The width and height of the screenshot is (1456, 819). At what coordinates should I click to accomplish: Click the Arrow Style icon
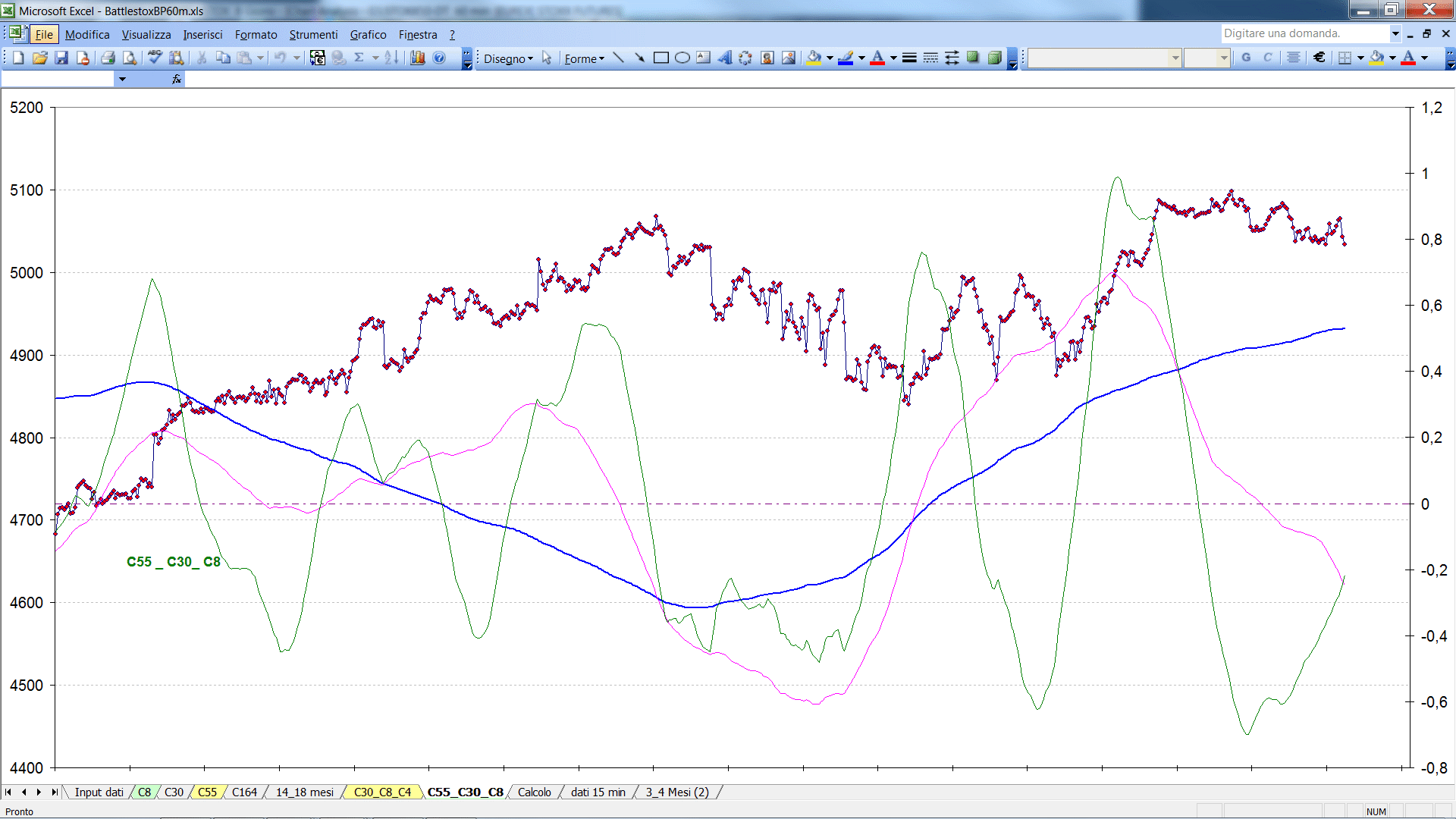point(952,58)
